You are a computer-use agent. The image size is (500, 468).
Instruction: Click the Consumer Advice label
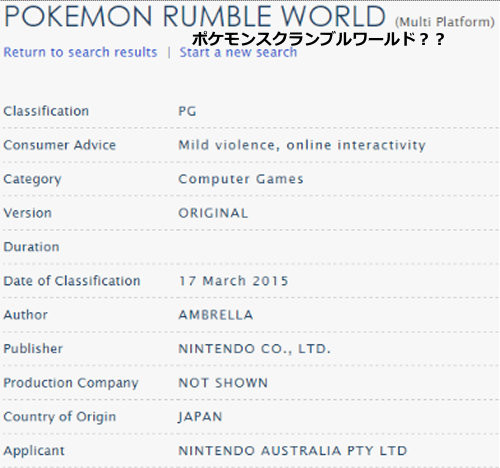tap(60, 145)
